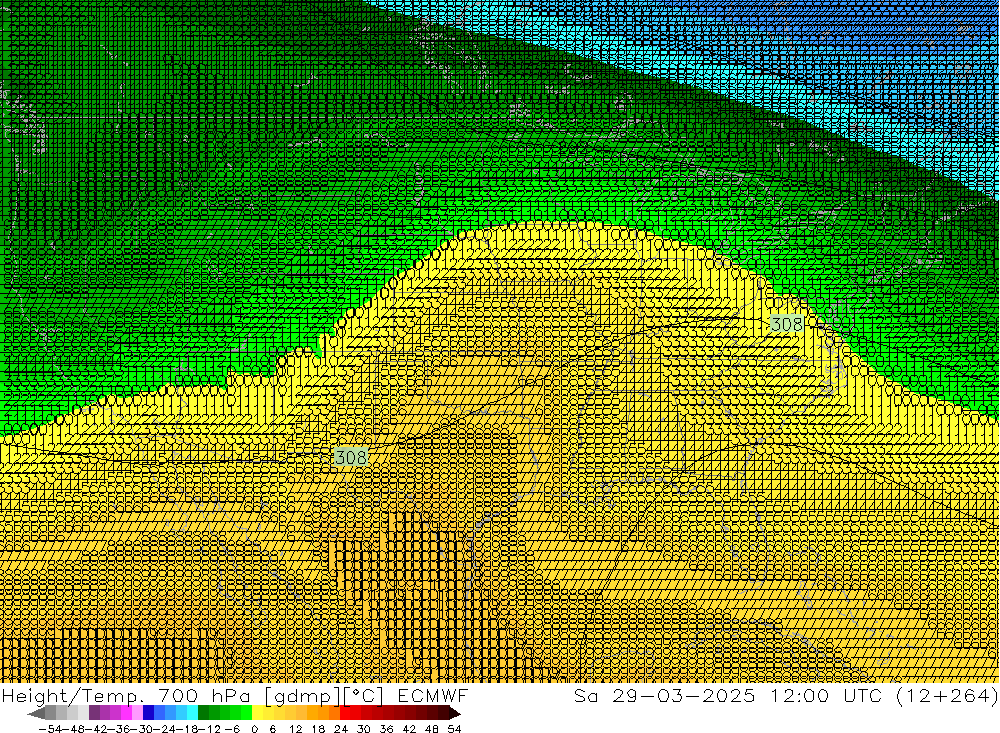Click the bright red legend swatch above 24
The width and height of the screenshot is (1000, 733).
(x=345, y=713)
